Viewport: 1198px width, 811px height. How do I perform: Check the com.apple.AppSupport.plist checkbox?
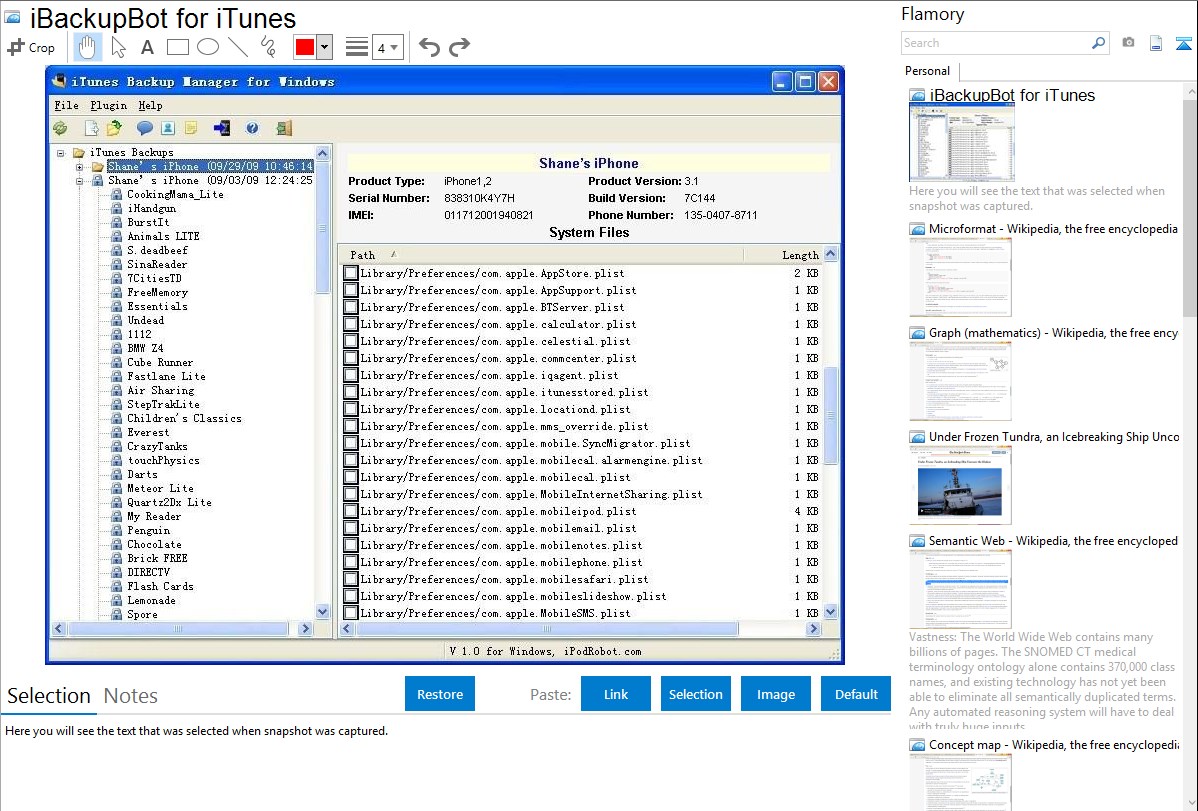click(351, 290)
